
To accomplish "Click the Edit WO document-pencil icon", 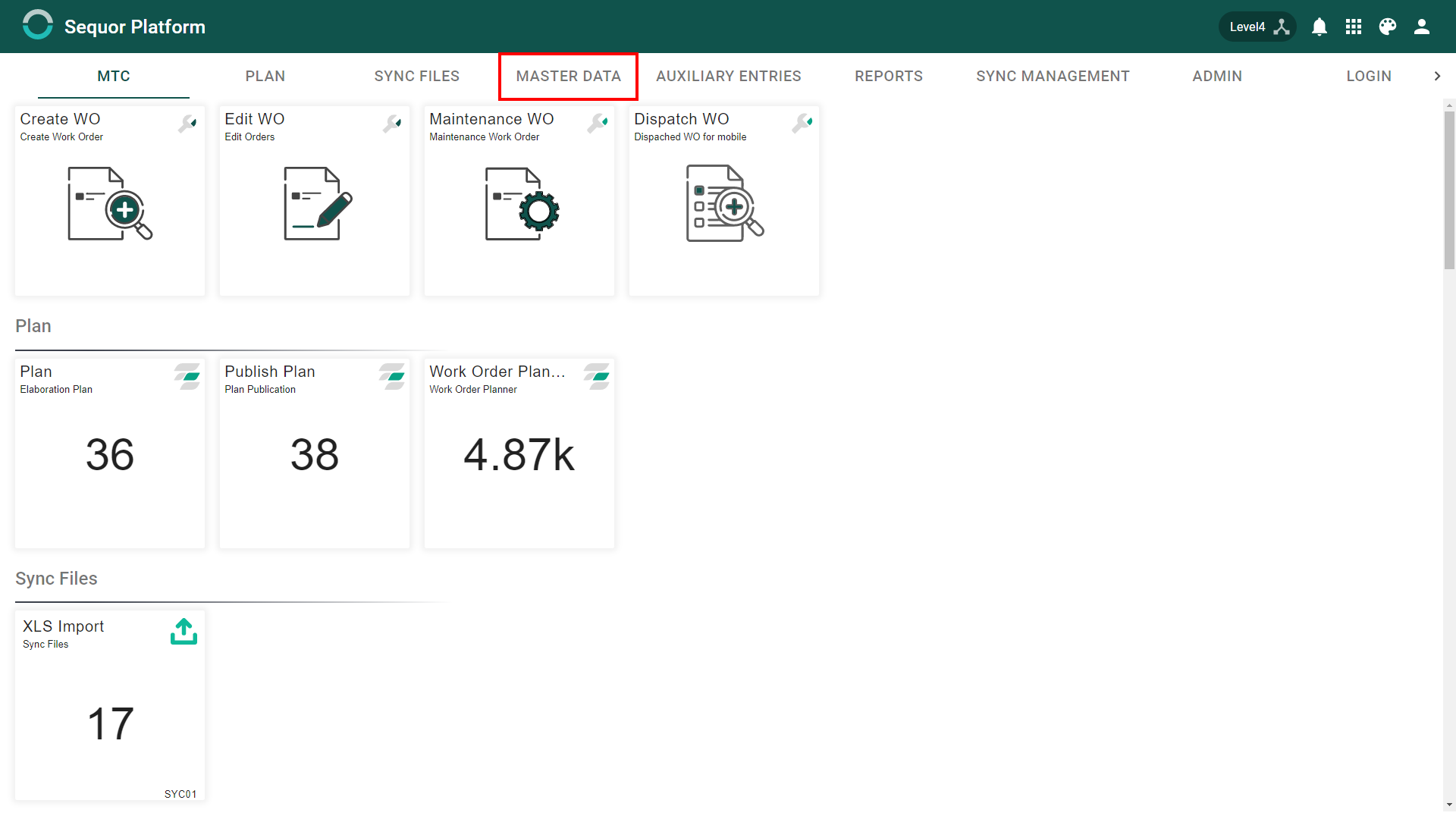I will 318,203.
